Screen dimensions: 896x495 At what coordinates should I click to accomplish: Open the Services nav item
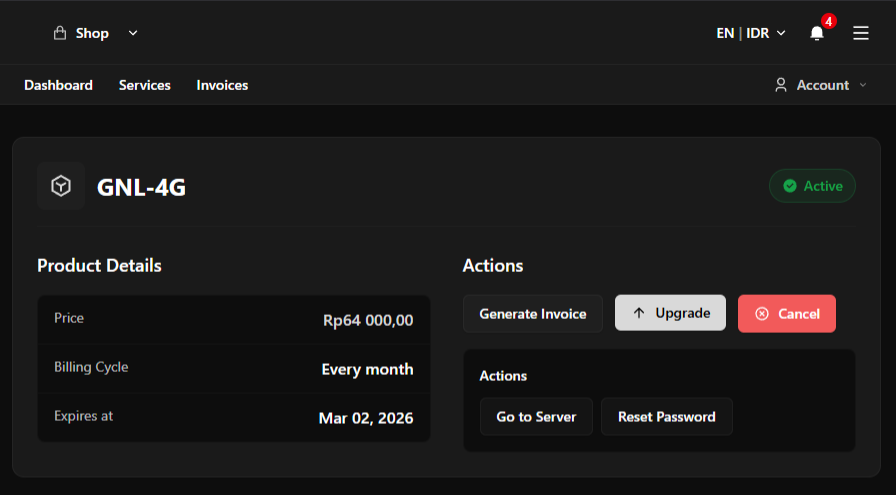pos(144,85)
